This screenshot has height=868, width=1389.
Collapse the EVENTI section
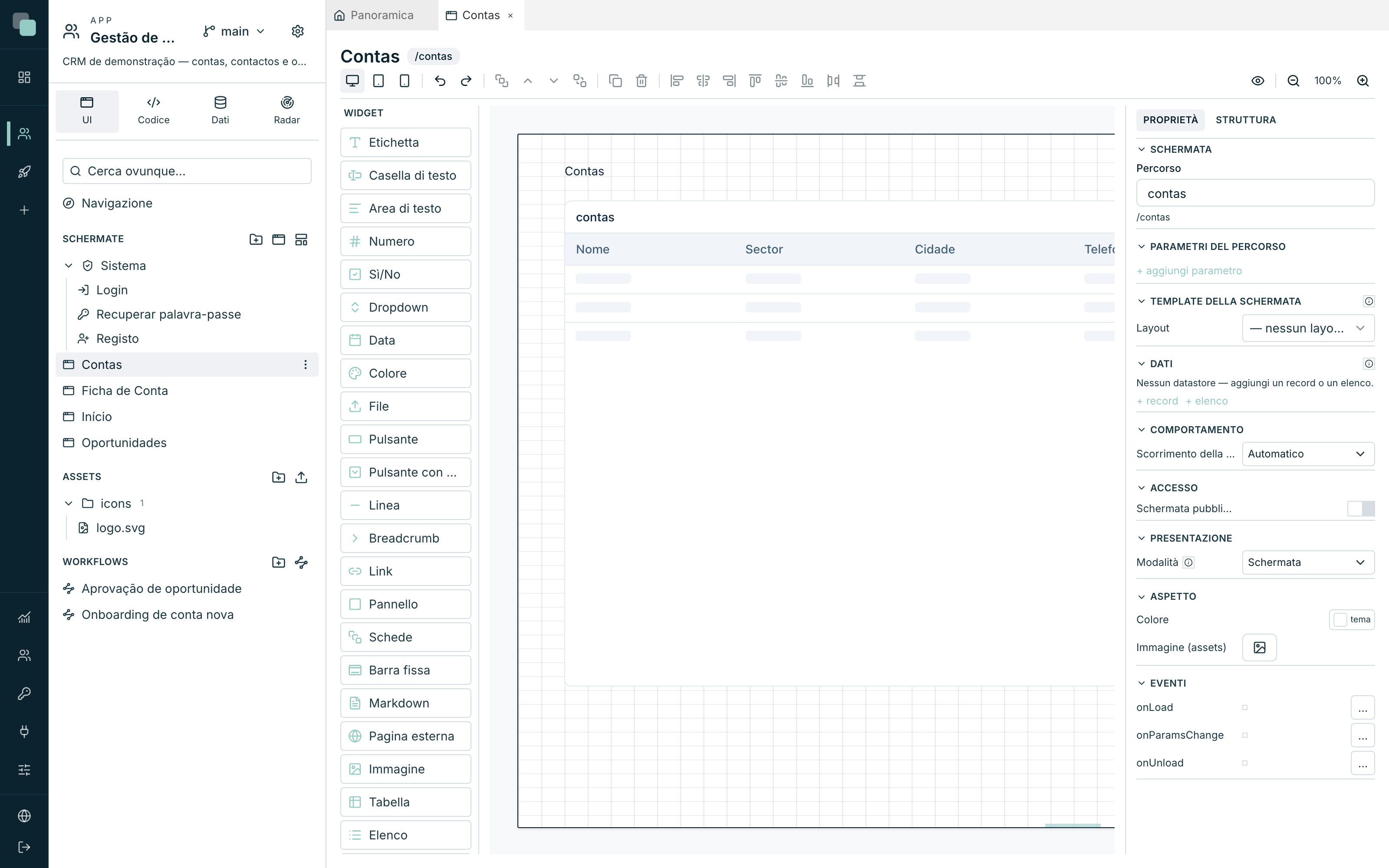click(x=1142, y=683)
